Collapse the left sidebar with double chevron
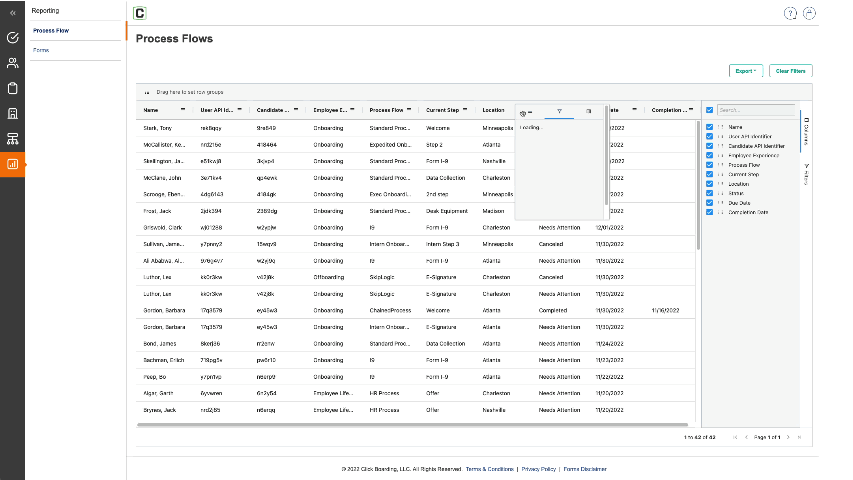 point(12,13)
